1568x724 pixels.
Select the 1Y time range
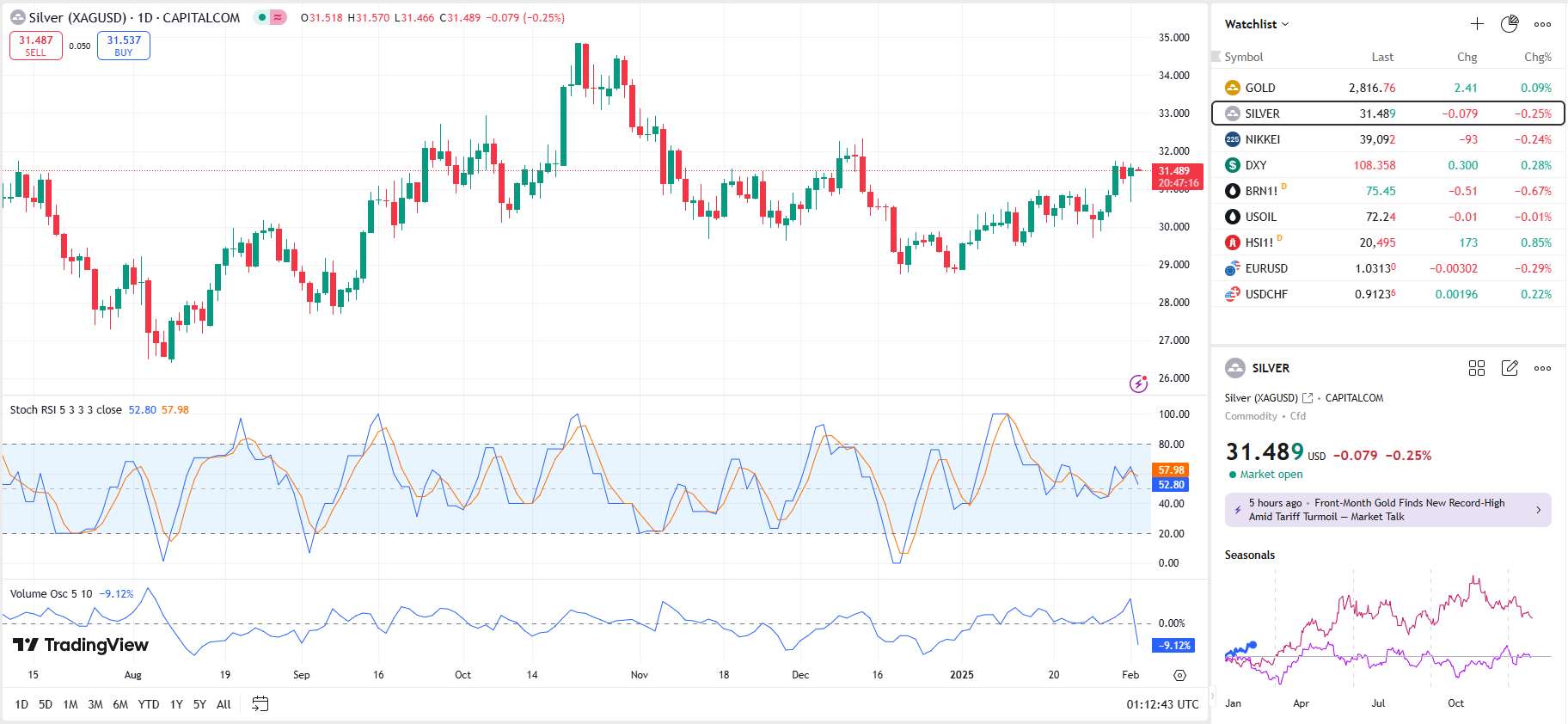point(176,704)
